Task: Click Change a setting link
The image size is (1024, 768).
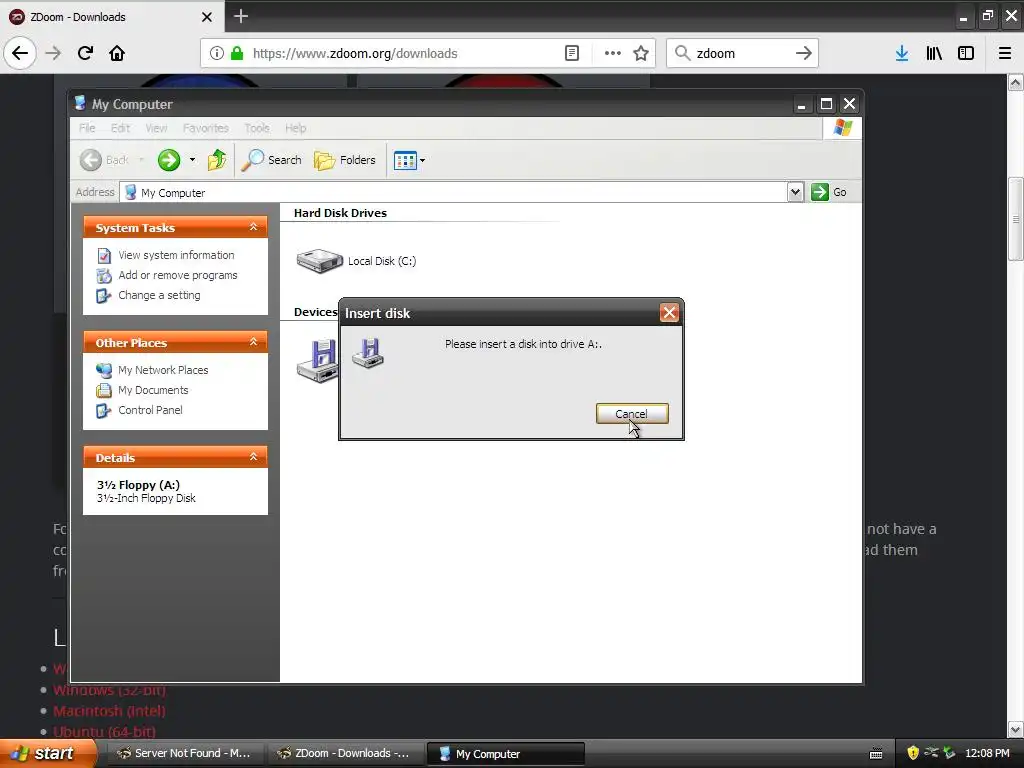Action: (x=159, y=295)
